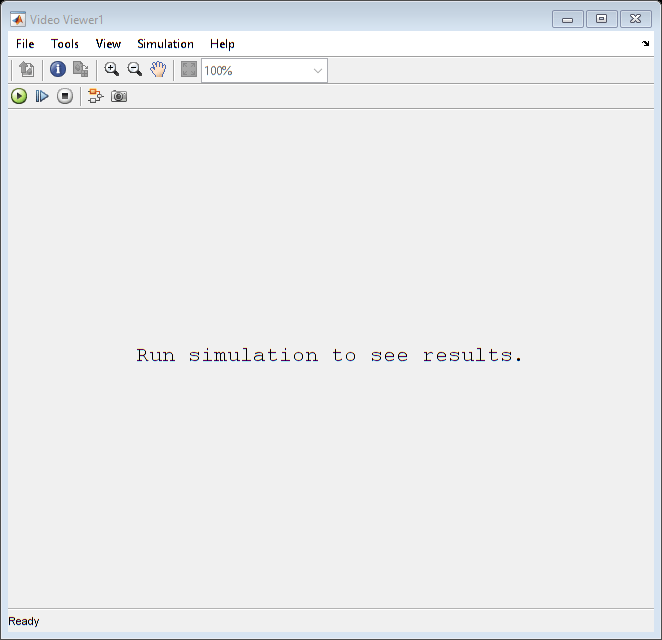The width and height of the screenshot is (662, 640).
Task: Open the View menu
Action: (108, 44)
